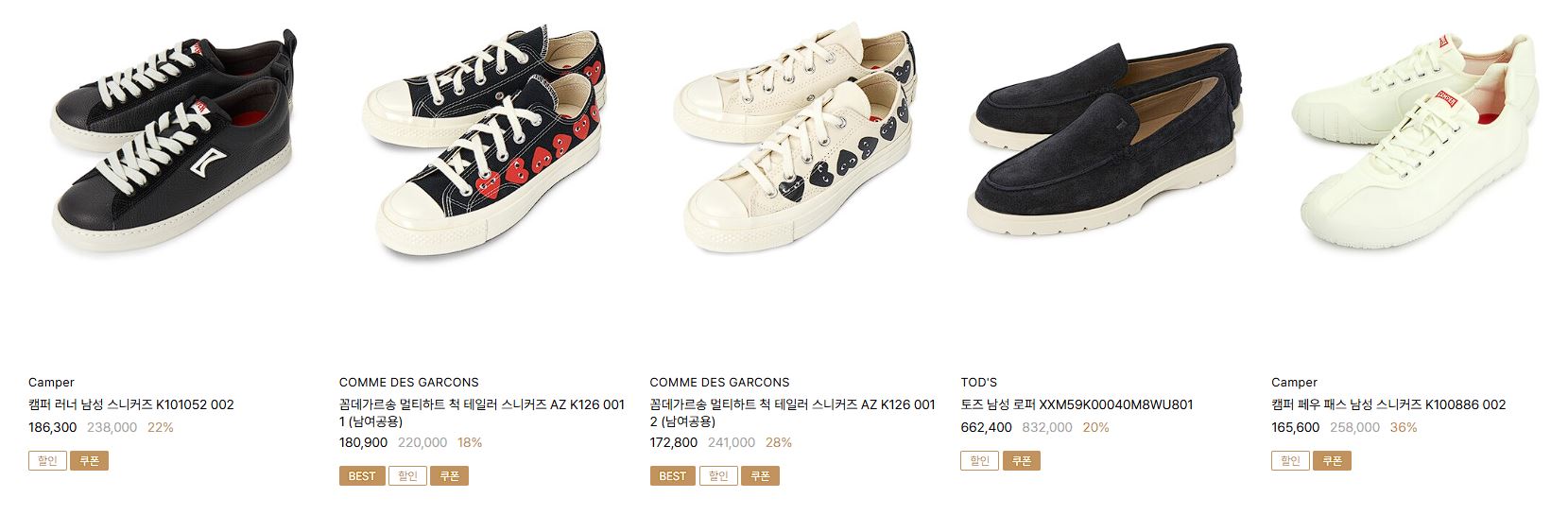Open product title 캠퍼 러너 남성 스니커즈 K101052 002

point(131,404)
